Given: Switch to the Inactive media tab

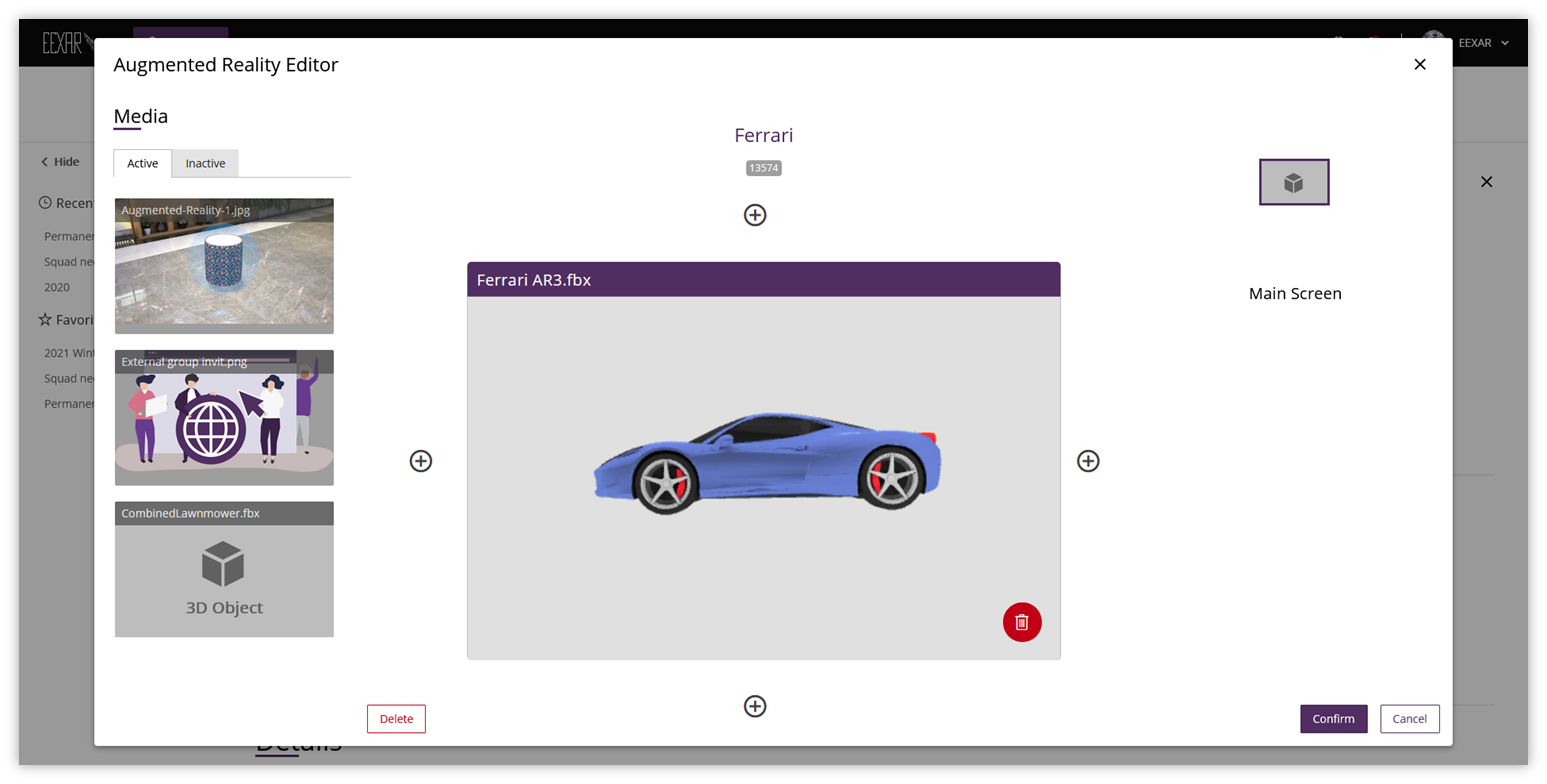Looking at the screenshot, I should 205,163.
